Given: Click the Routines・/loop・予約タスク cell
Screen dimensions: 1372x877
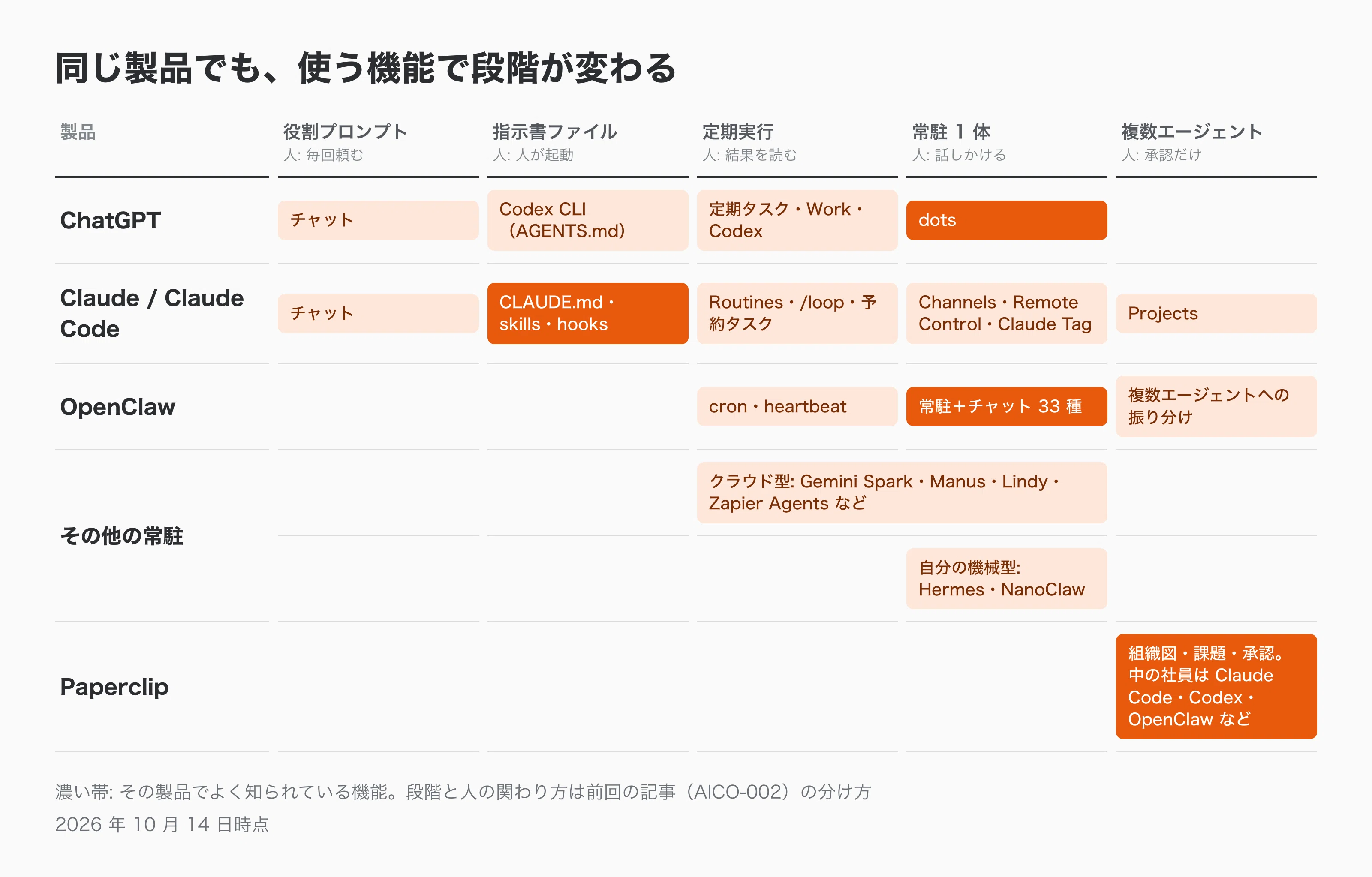Looking at the screenshot, I should 797,314.
